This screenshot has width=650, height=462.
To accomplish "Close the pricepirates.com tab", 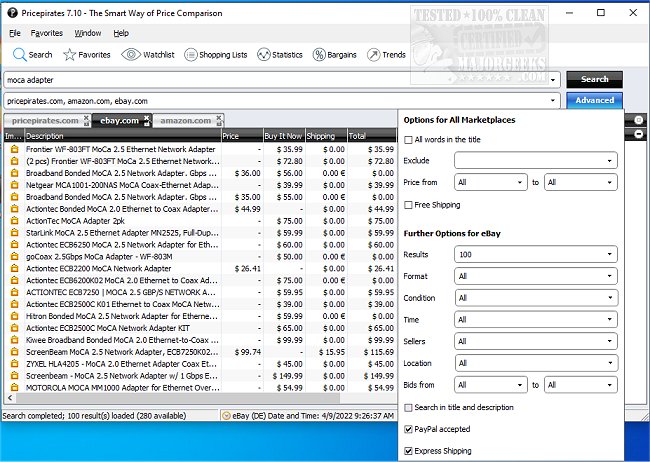I will (x=86, y=117).
